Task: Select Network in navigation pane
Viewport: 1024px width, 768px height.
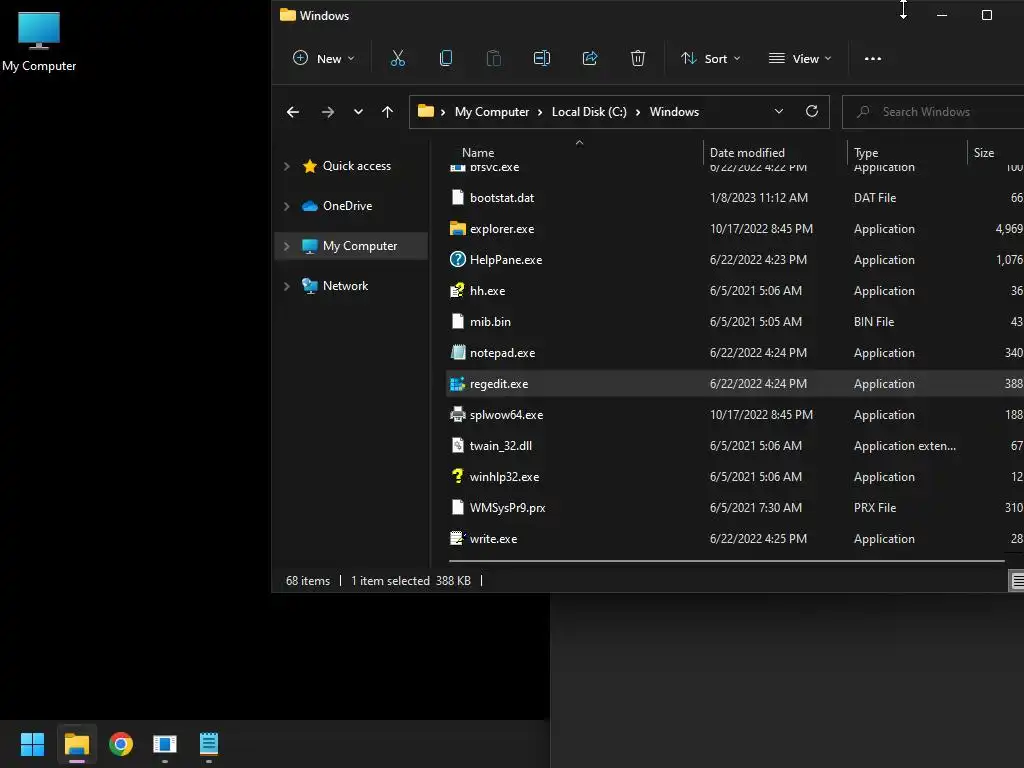Action: 345,286
